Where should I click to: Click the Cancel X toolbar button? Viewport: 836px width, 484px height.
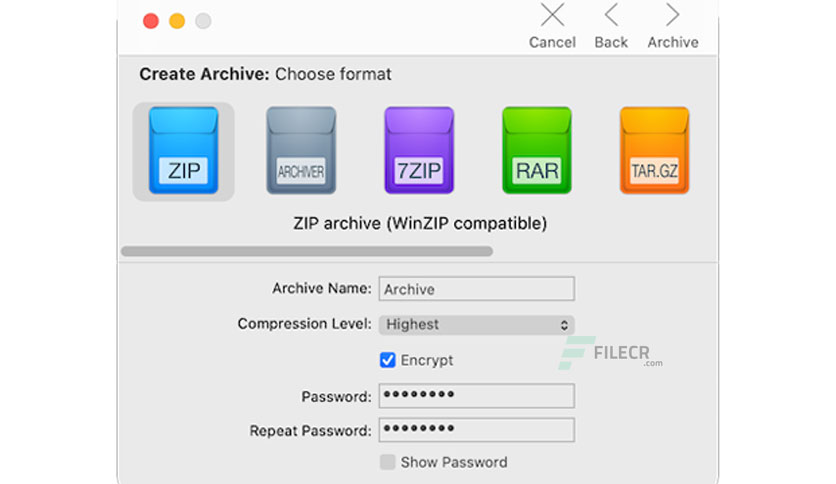pyautogui.click(x=552, y=25)
